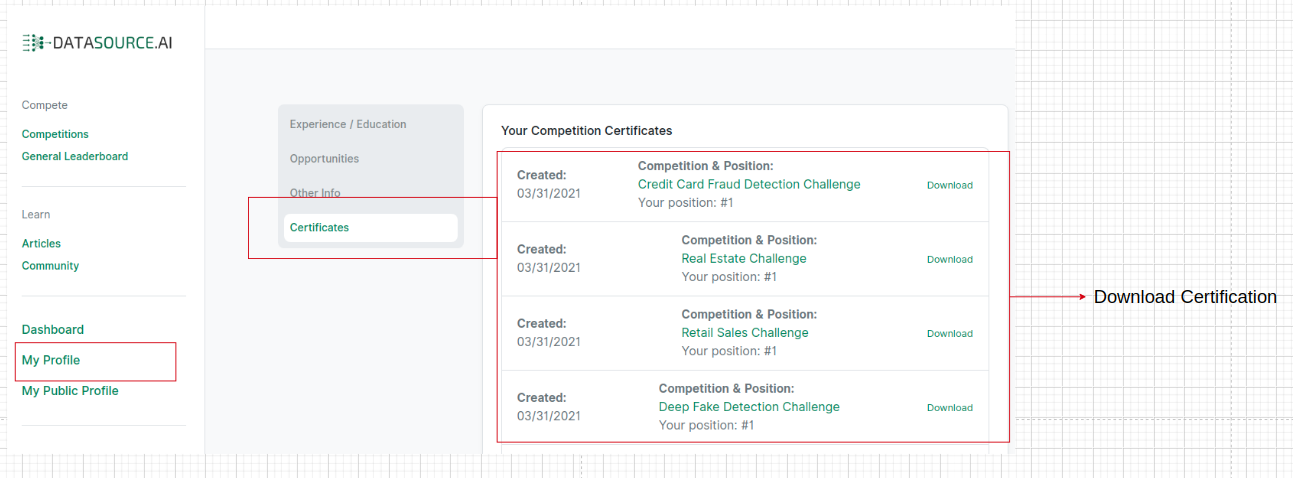Open Retail Sales Challenge link

[744, 332]
